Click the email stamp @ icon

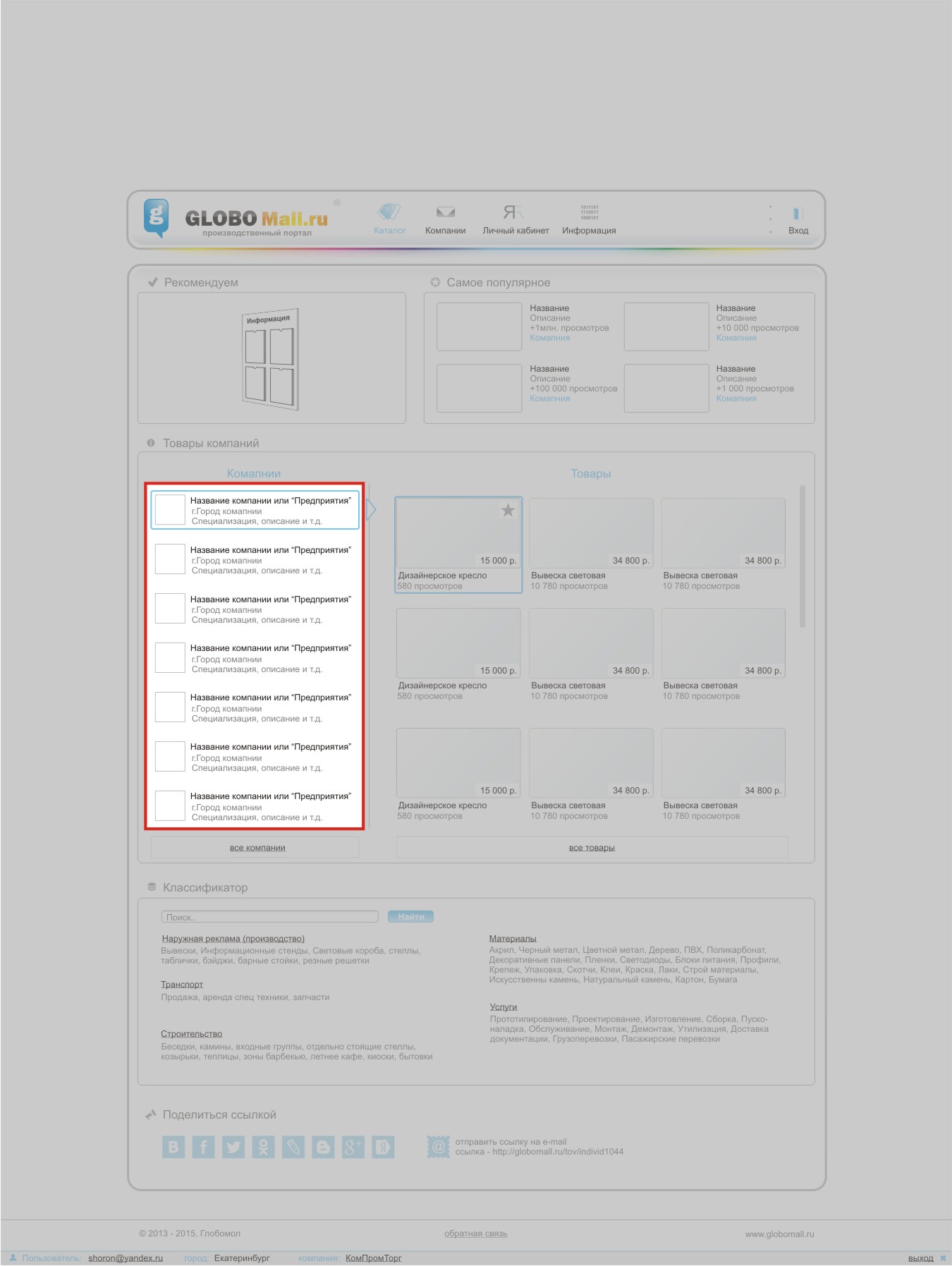[438, 1146]
